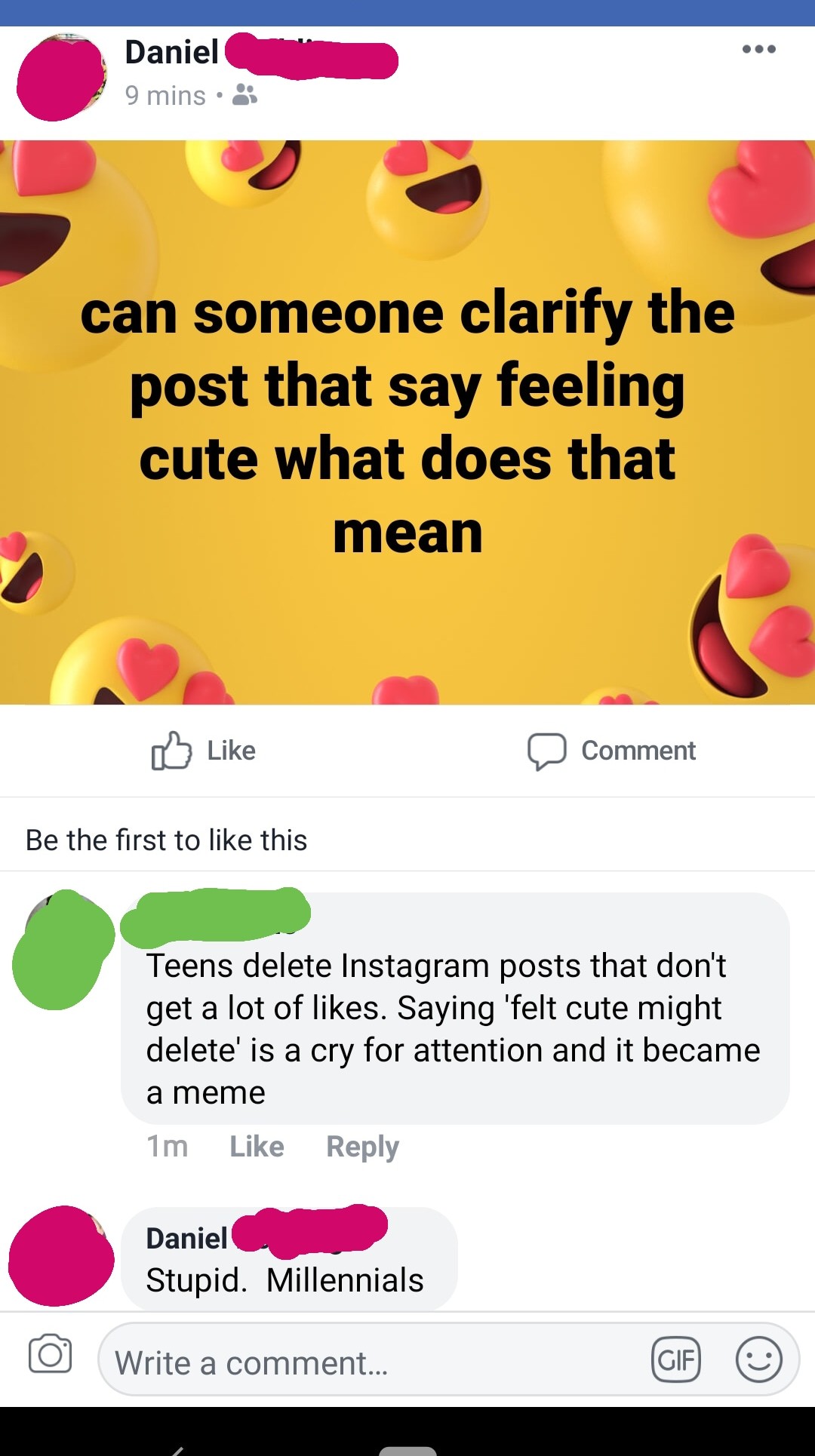This screenshot has width=815, height=1456.
Task: Open the GIF picker in comment box
Action: tap(675, 1359)
